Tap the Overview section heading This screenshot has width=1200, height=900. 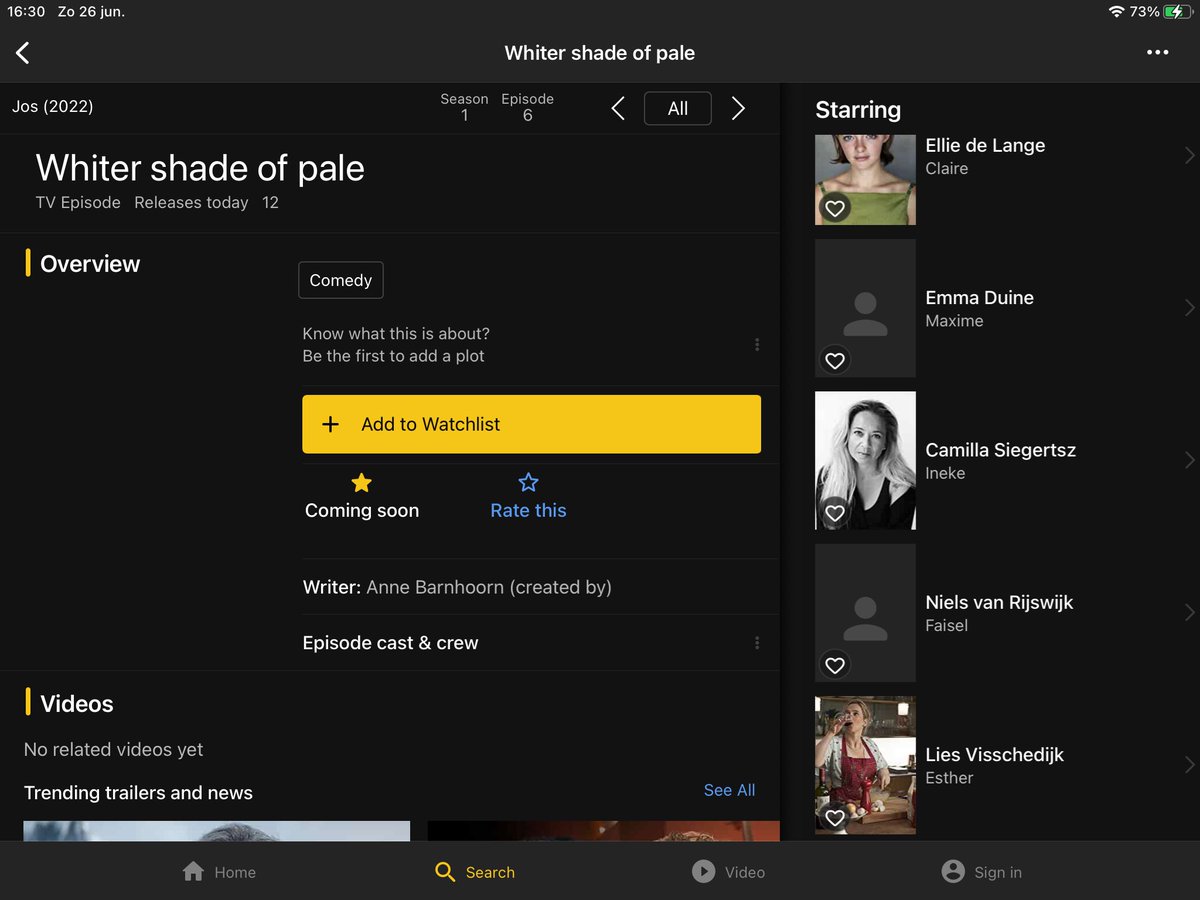90,264
